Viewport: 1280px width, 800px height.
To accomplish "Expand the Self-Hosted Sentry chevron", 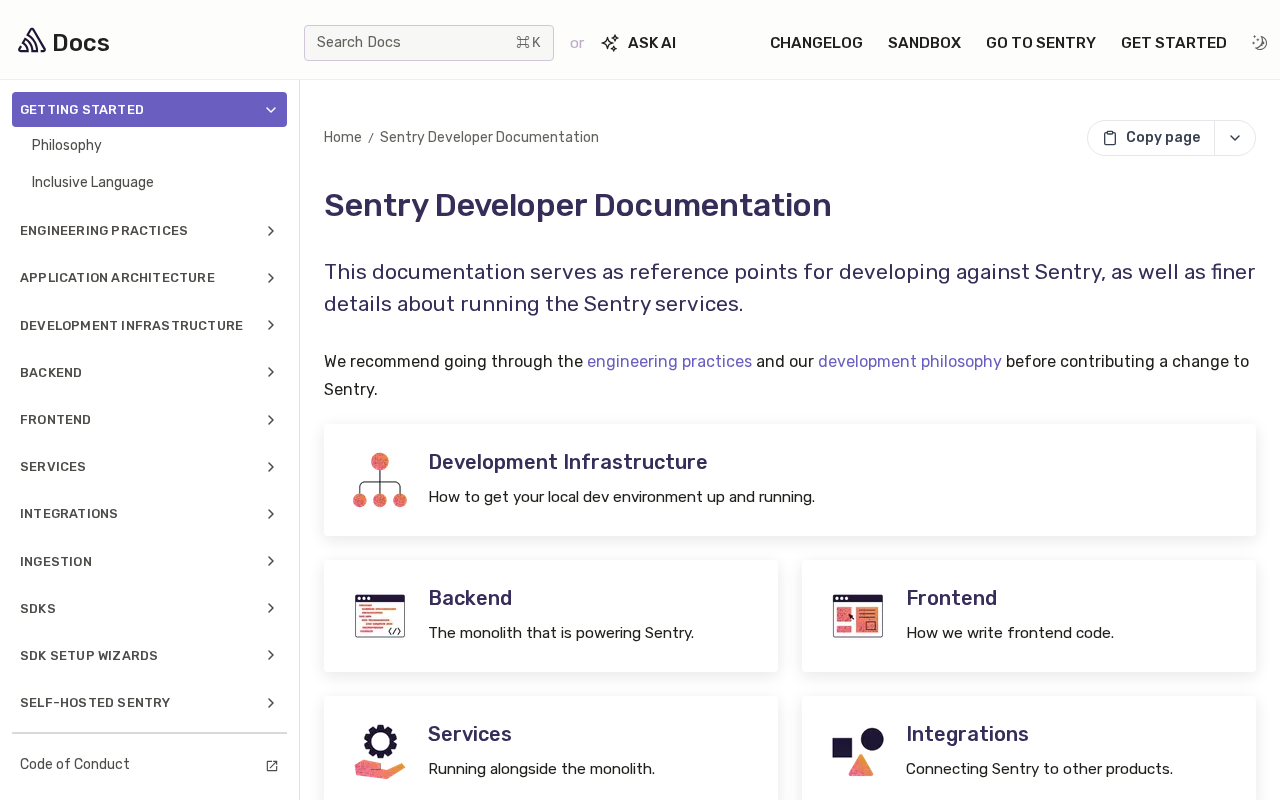I will click(271, 703).
